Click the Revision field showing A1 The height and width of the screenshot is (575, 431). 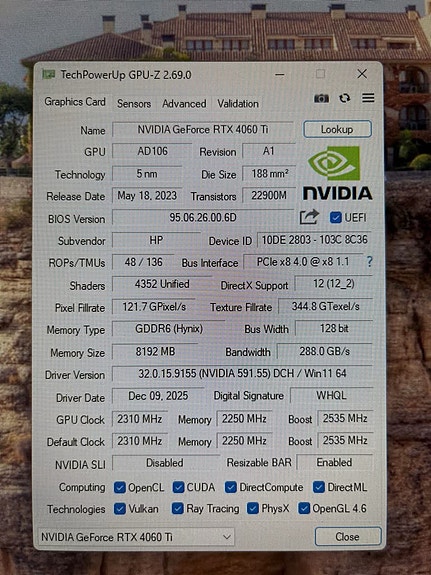(x=269, y=151)
